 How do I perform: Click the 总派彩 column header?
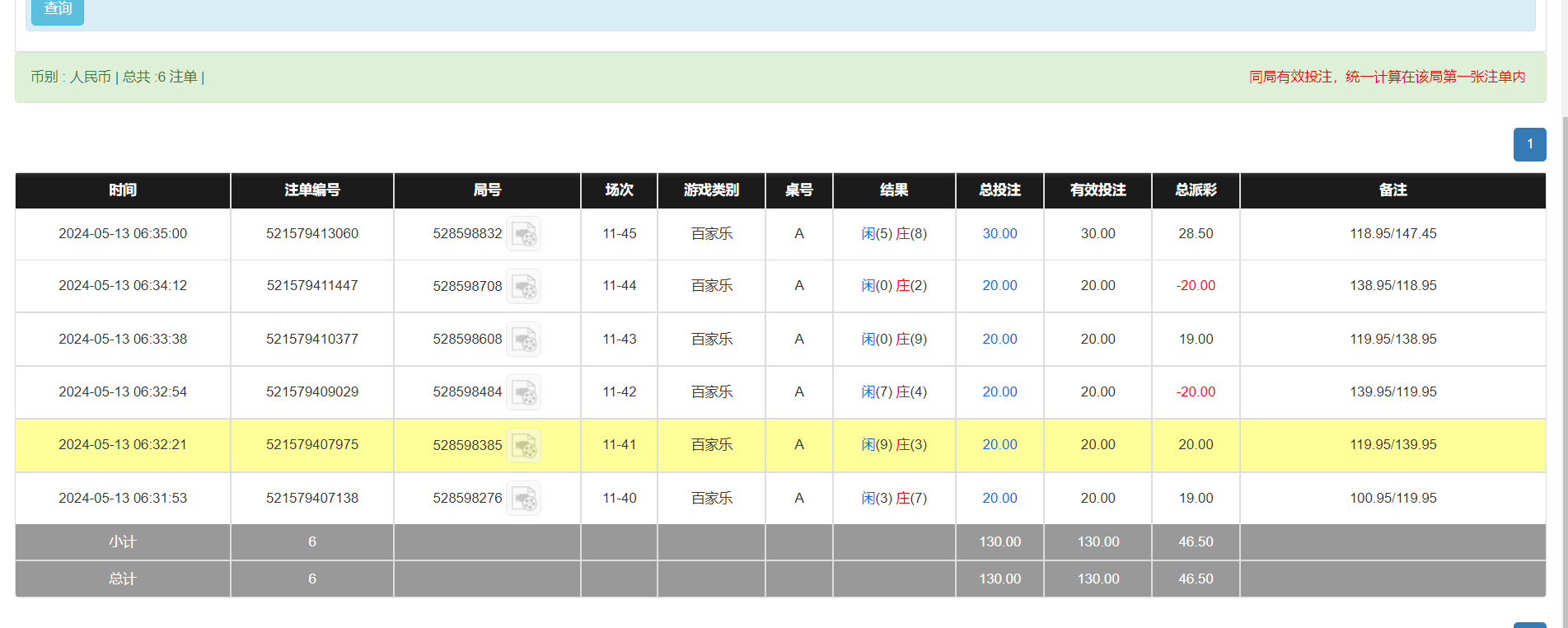click(x=1196, y=190)
